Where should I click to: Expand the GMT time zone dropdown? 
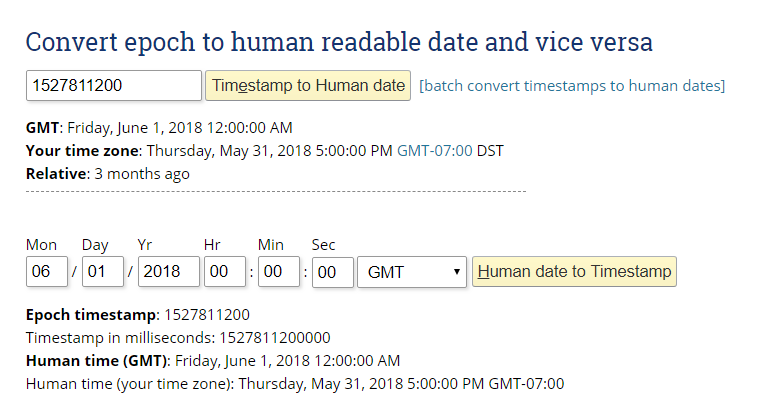point(412,272)
